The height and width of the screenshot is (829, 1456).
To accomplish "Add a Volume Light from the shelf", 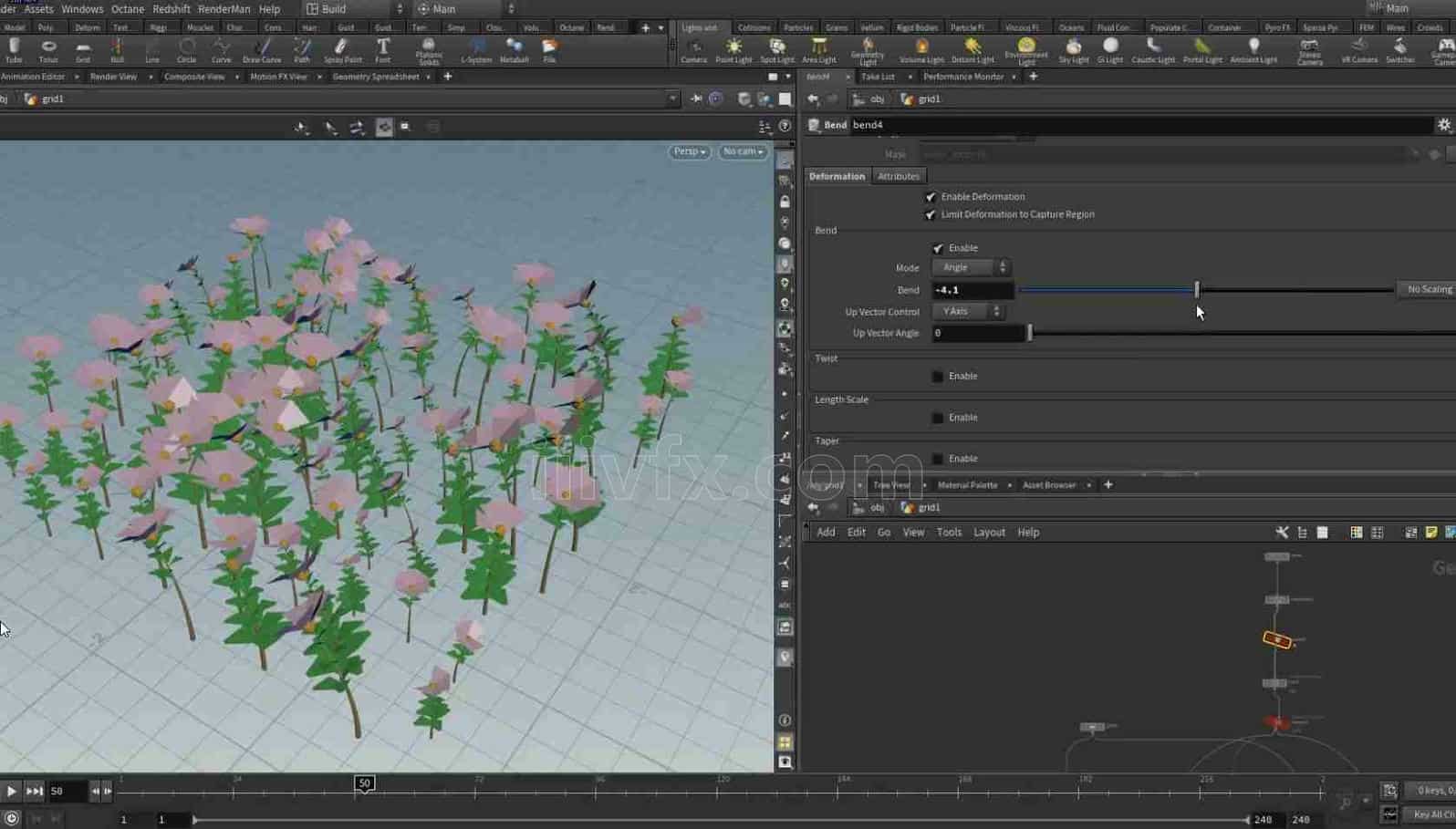I will [921, 50].
